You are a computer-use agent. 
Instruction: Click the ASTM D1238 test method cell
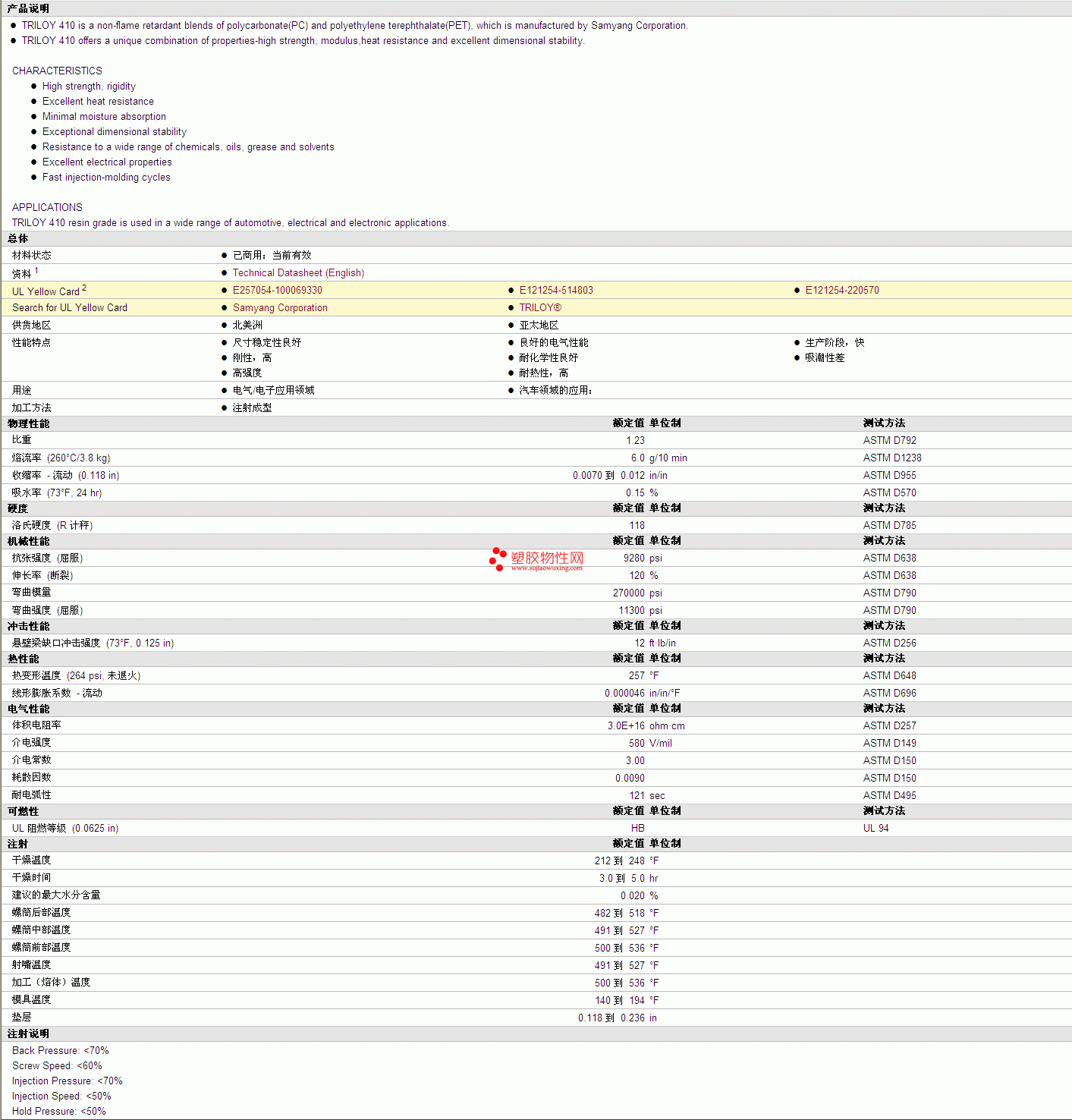(892, 458)
